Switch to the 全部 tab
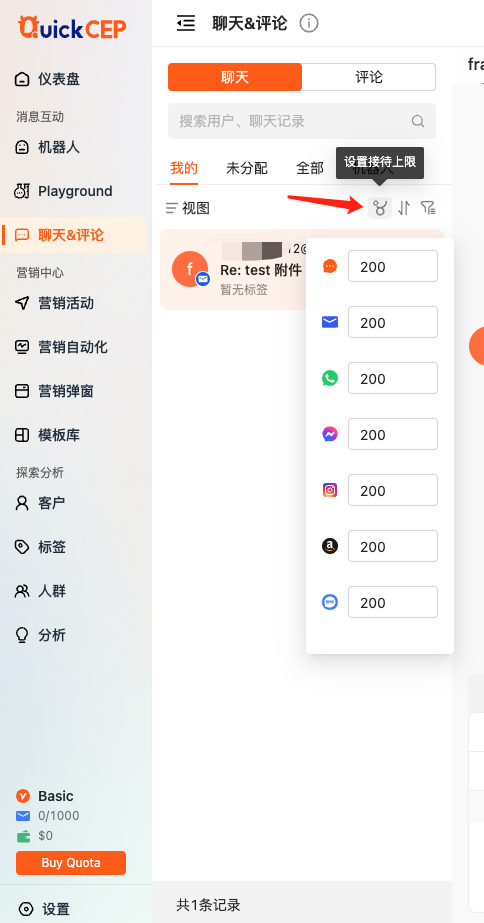 (310, 168)
